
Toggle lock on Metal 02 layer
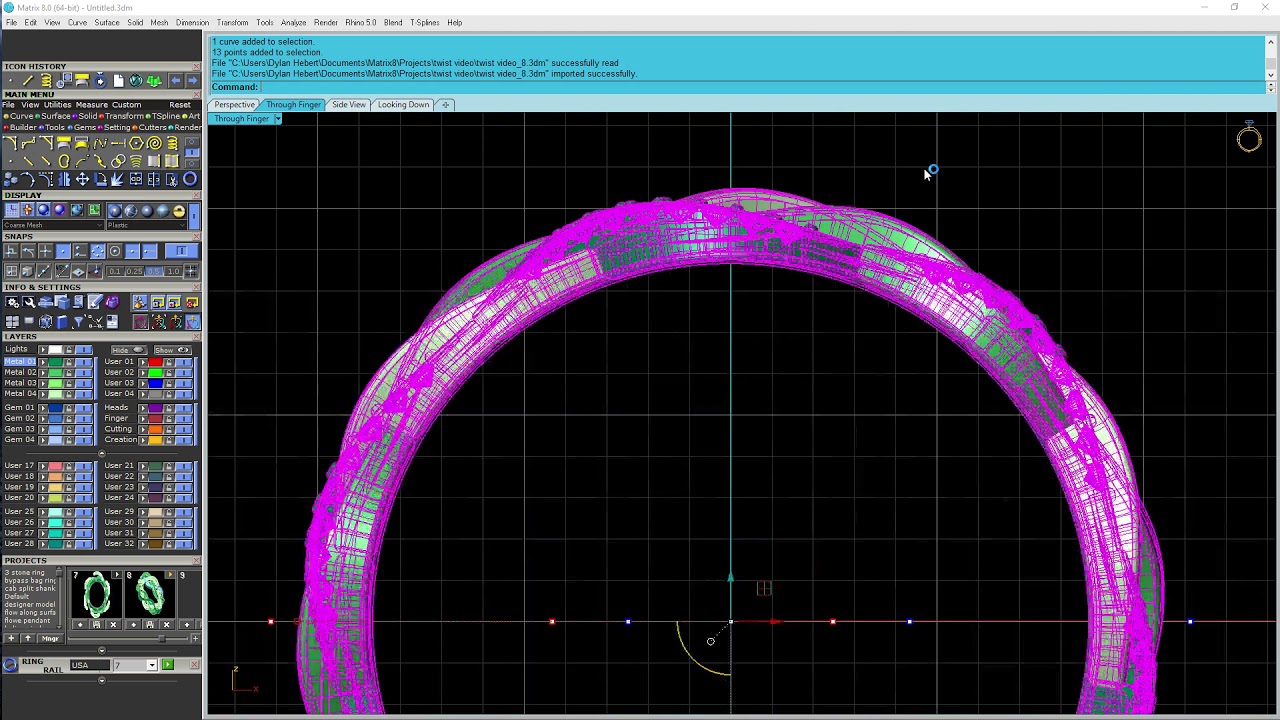(69, 372)
